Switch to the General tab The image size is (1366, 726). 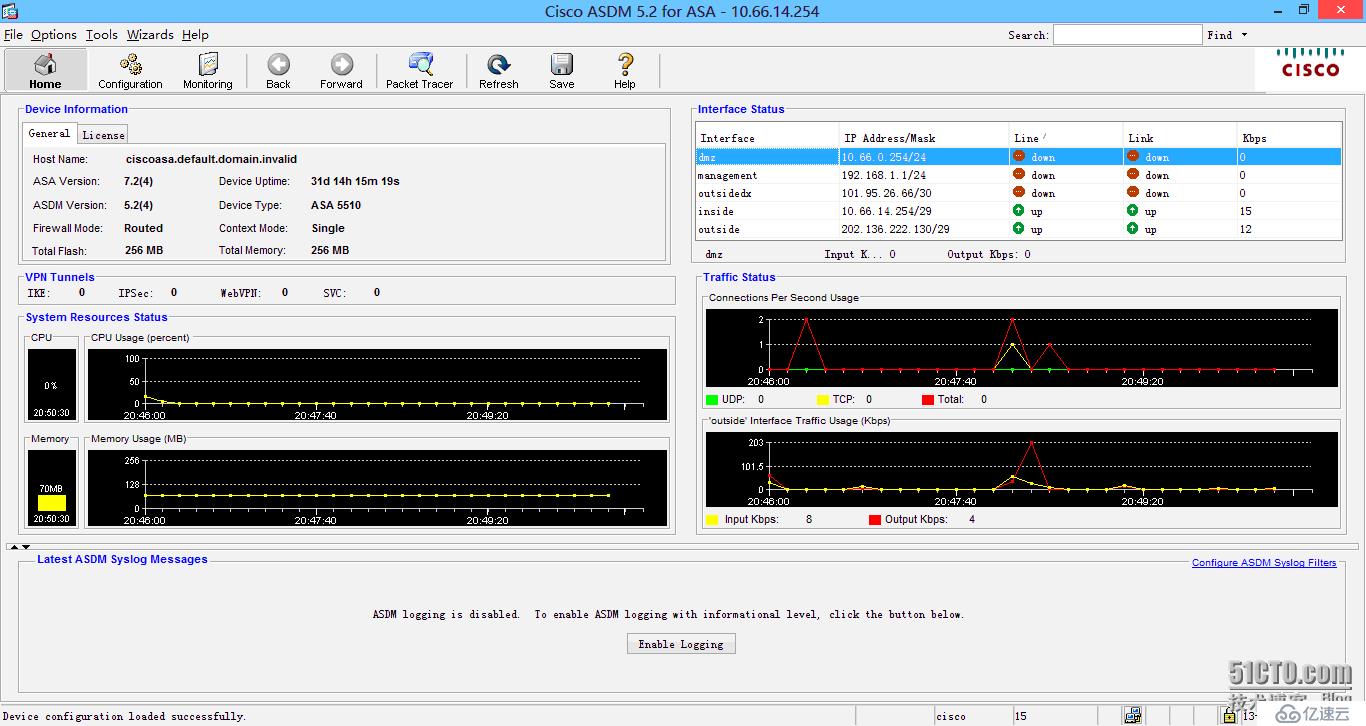49,134
